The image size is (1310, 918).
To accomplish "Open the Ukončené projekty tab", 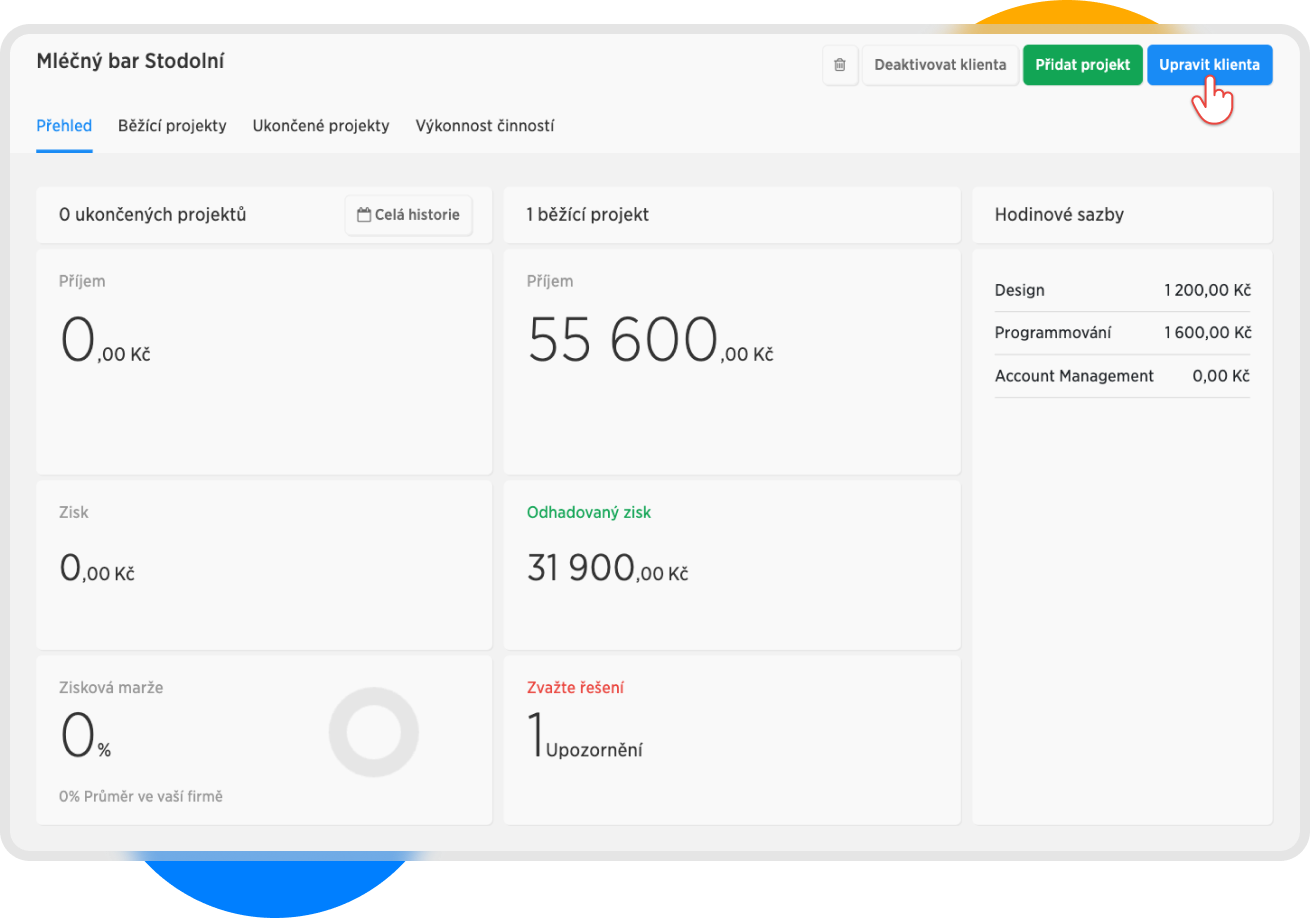I will click(x=321, y=126).
